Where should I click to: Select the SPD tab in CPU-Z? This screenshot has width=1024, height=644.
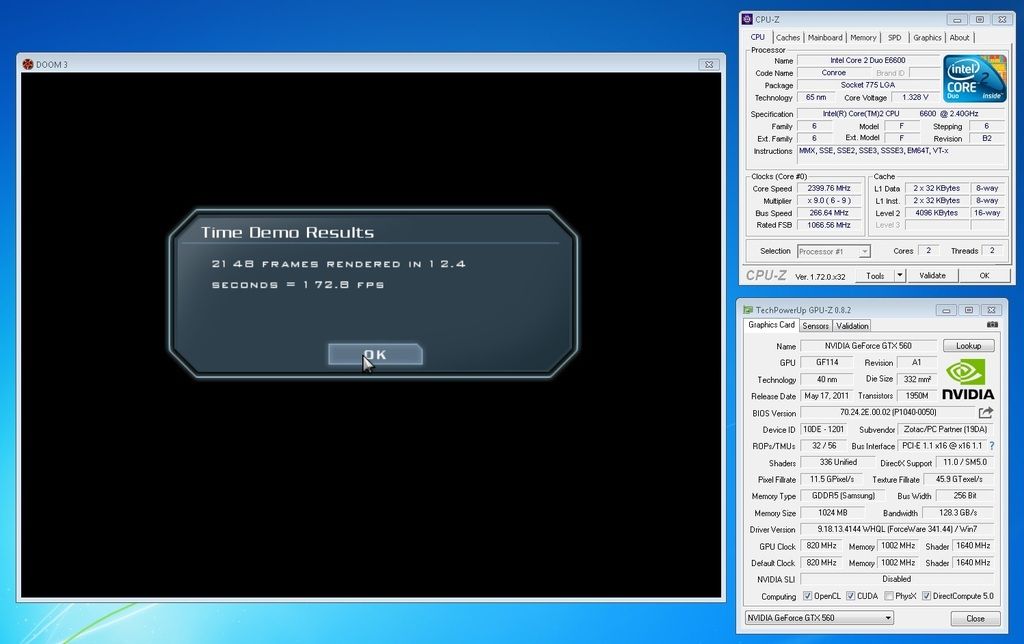click(x=894, y=38)
